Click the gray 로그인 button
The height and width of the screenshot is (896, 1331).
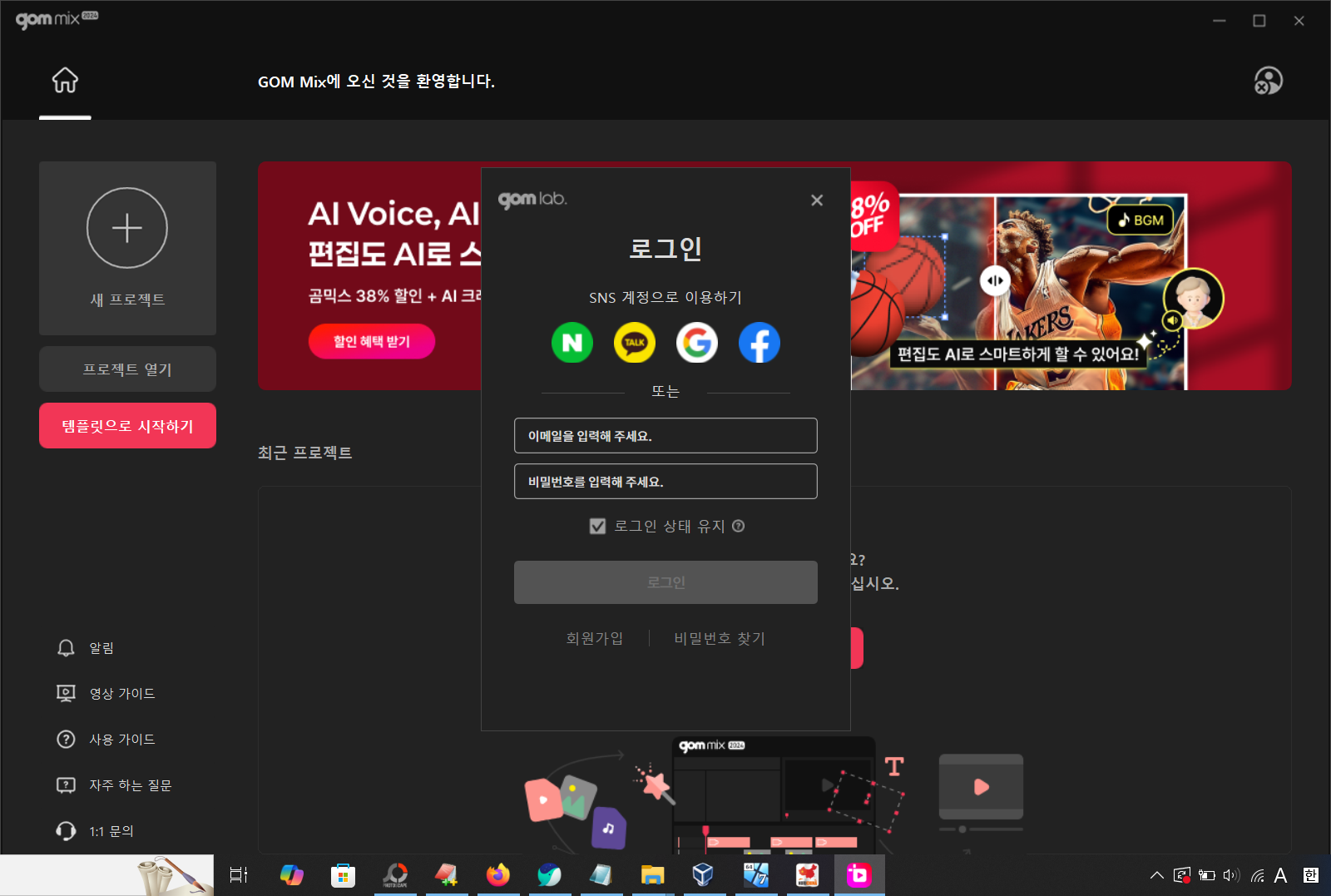point(665,582)
